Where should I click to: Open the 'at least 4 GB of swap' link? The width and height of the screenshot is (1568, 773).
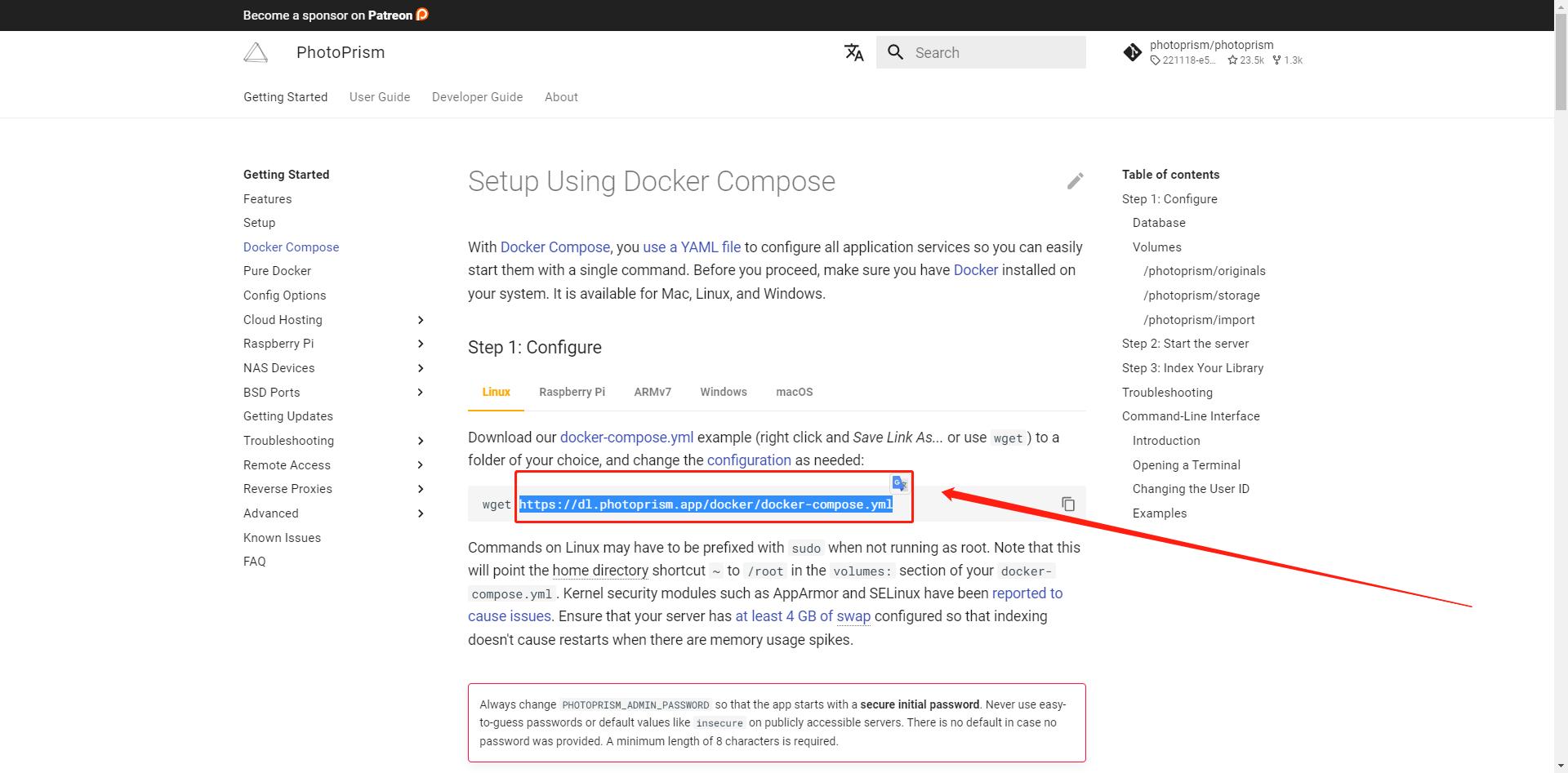[803, 616]
